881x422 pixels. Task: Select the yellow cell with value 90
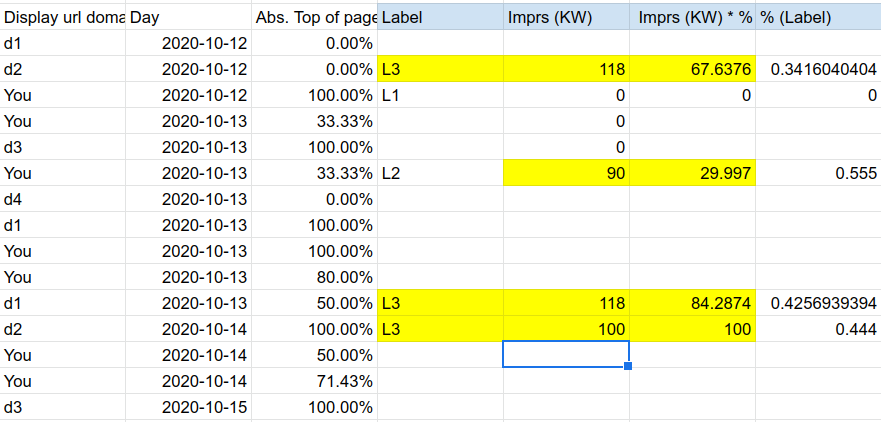566,173
